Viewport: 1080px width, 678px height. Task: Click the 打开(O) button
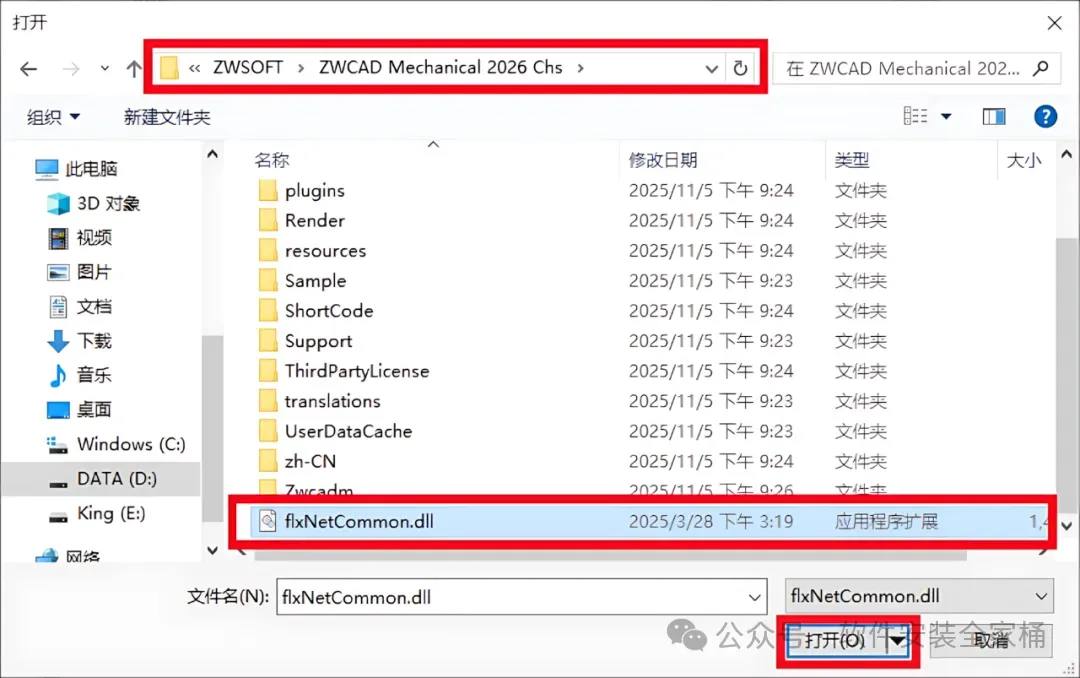click(835, 641)
